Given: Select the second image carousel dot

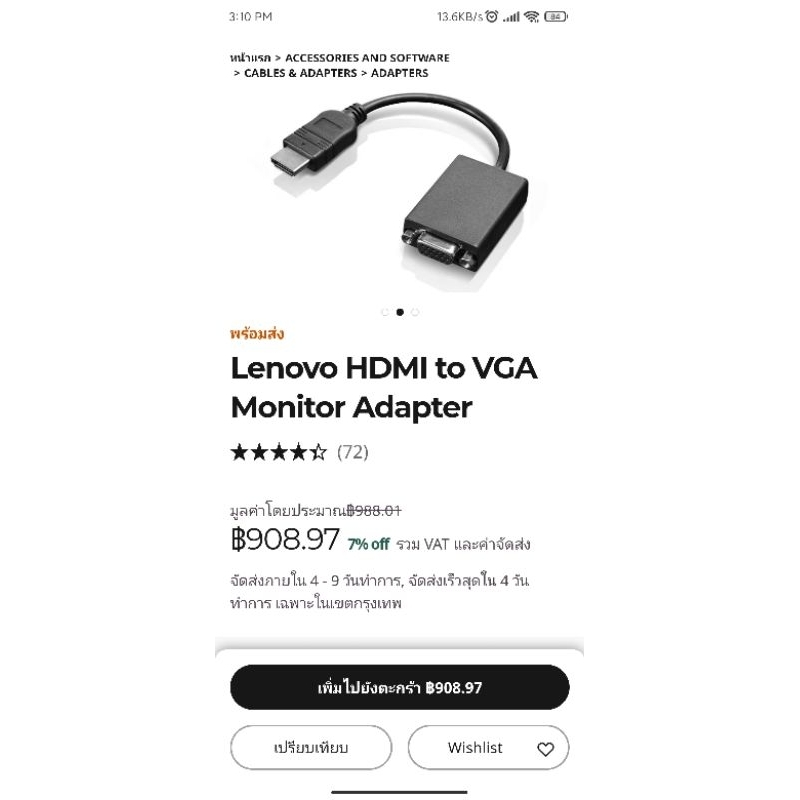Looking at the screenshot, I should [400, 312].
